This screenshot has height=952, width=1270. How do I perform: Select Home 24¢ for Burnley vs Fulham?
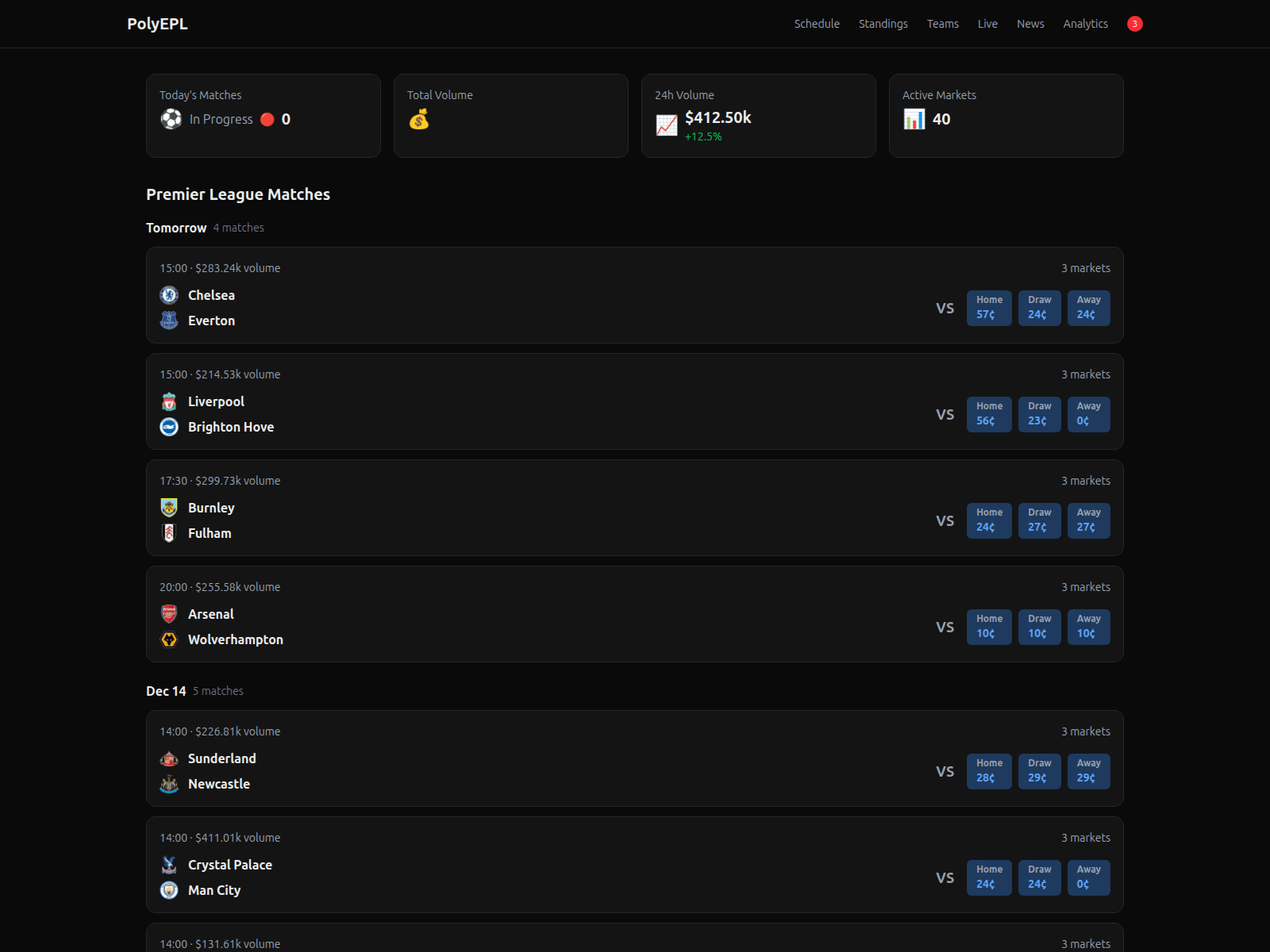click(989, 520)
